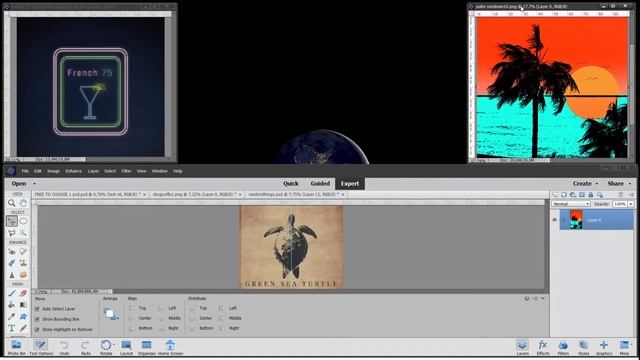
Task: Toggle Auto Select Layer checkbox
Action: tap(37, 309)
